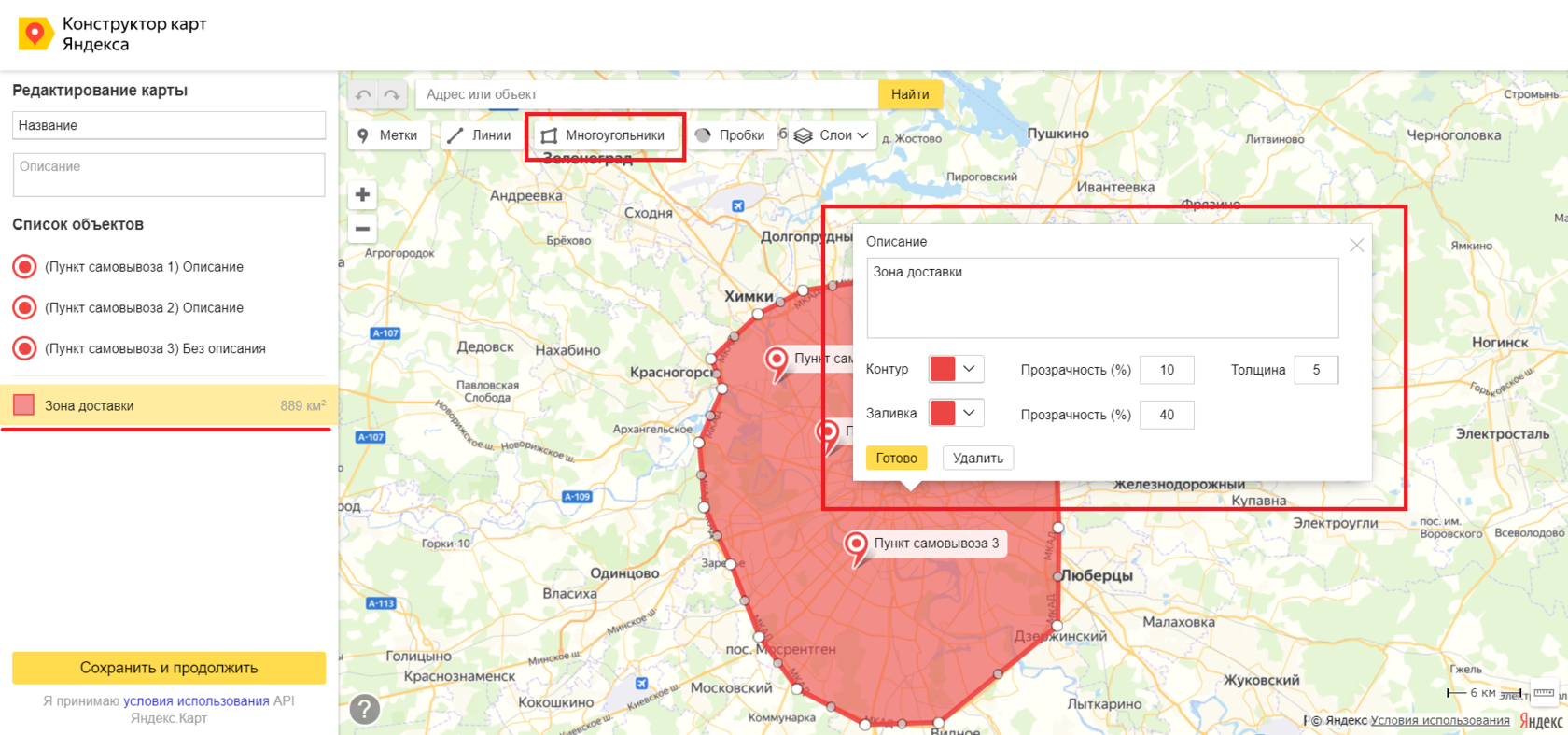The height and width of the screenshot is (735, 1568).
Task: Select Зона доставки list entry
Action: click(x=169, y=405)
